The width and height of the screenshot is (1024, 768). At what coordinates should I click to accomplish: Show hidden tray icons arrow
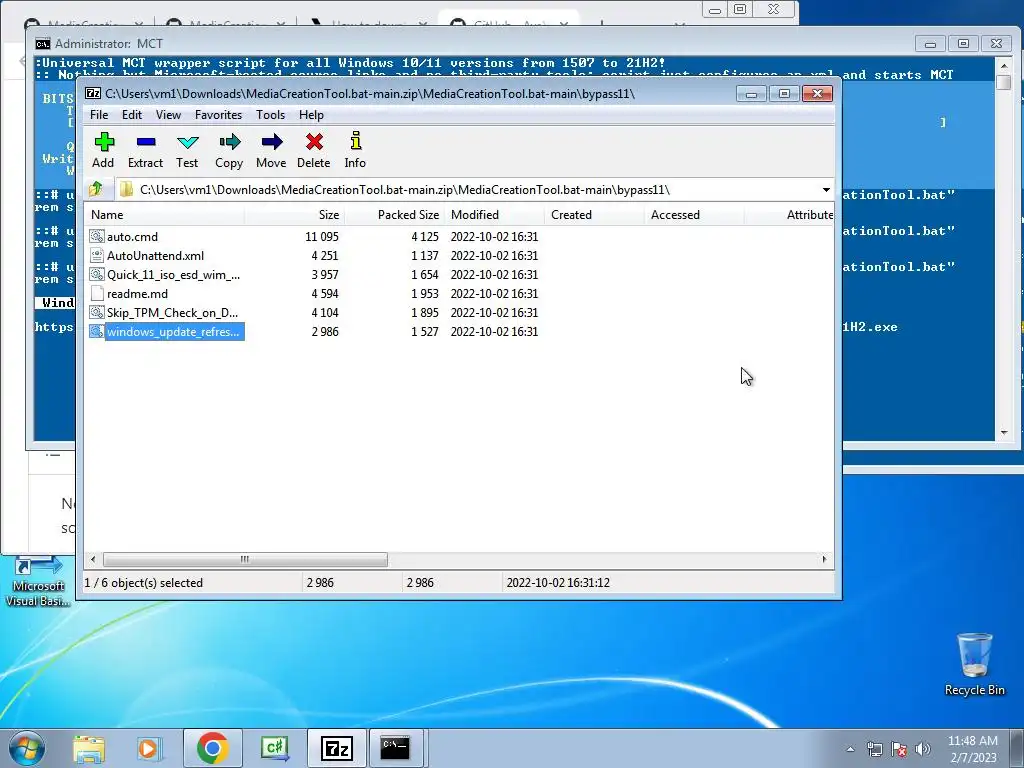click(x=850, y=749)
